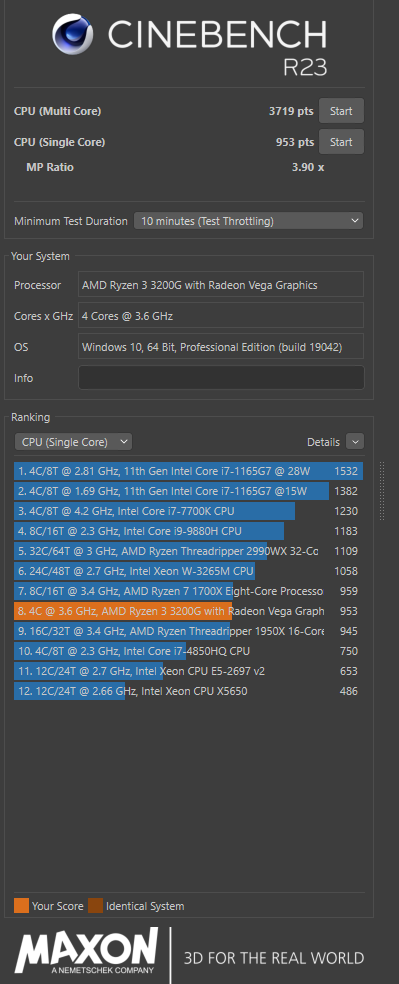
Task: Select highlighted row 8 AMD Ryzen 3 3200G
Action: (x=188, y=611)
